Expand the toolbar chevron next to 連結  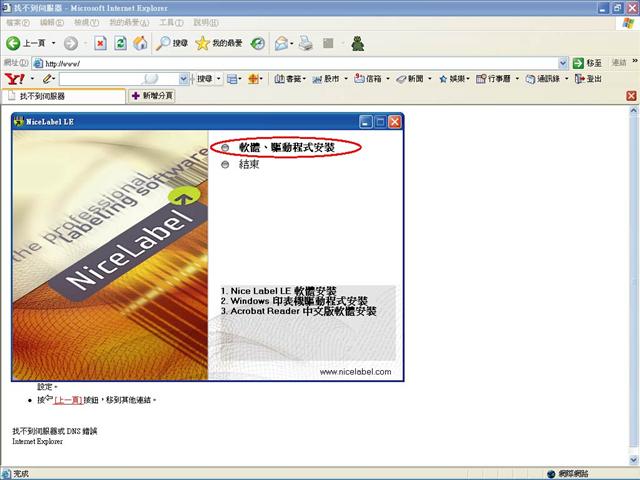click(635, 61)
